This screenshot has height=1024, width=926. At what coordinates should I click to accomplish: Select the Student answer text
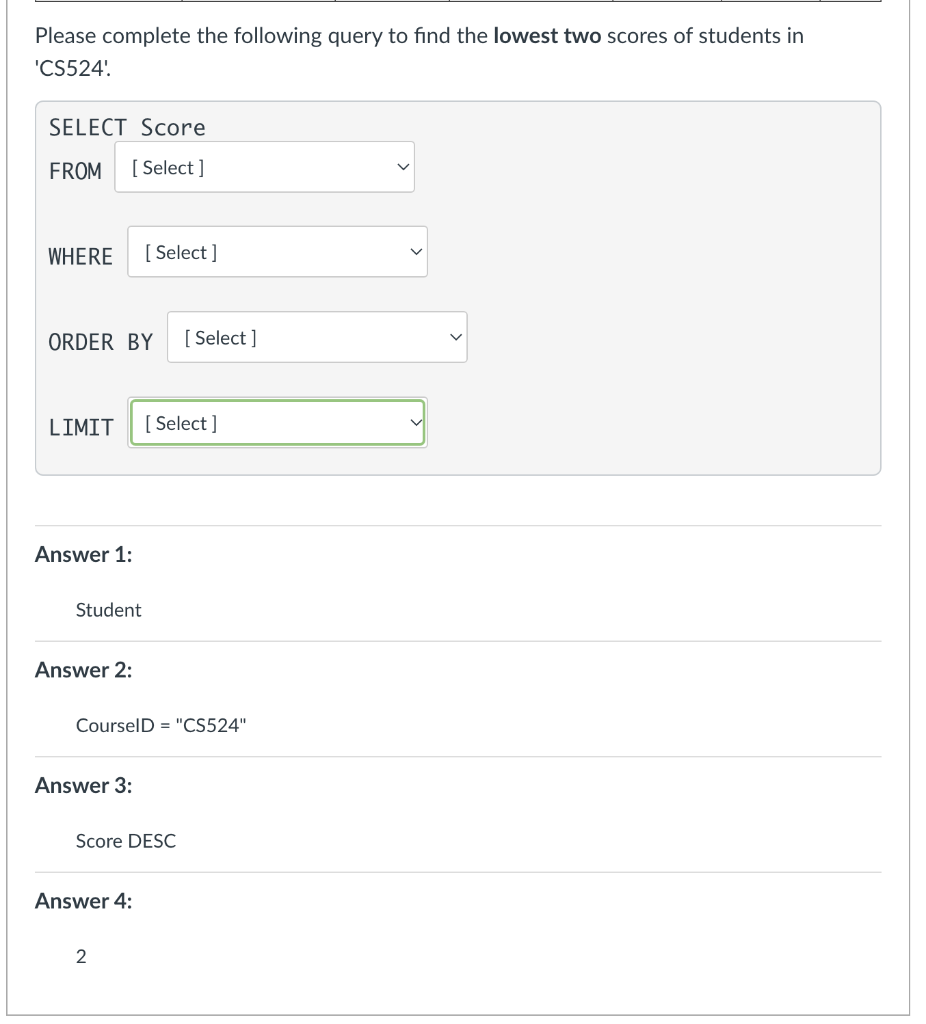pos(108,610)
